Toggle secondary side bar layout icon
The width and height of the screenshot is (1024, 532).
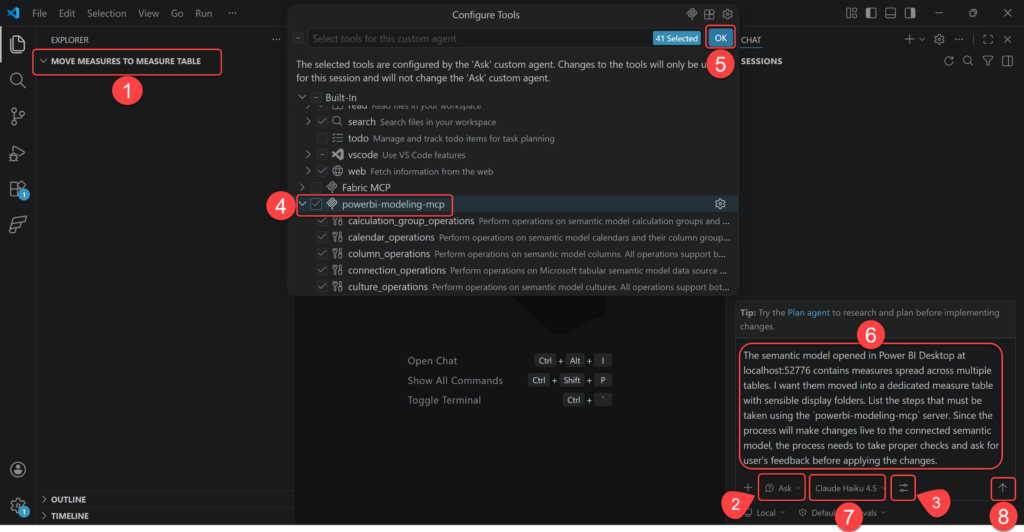[910, 13]
